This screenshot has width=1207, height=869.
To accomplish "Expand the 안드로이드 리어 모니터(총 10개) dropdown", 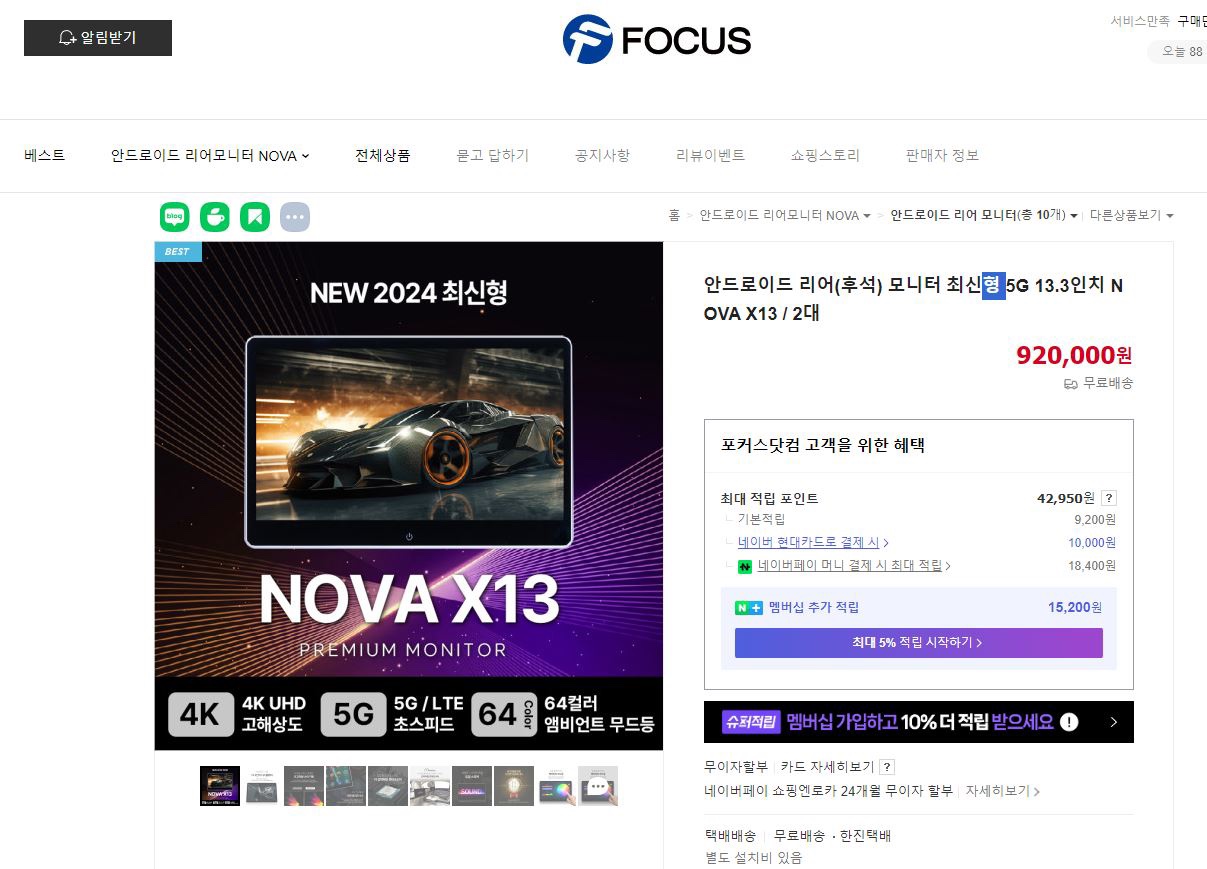I will coord(984,215).
